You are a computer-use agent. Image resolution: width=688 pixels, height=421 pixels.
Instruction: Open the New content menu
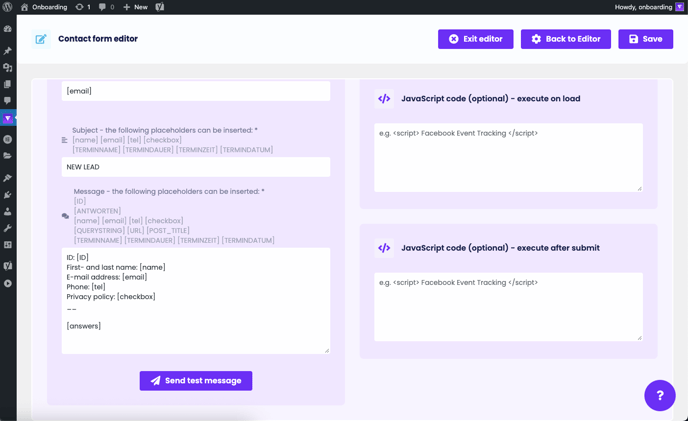(135, 7)
